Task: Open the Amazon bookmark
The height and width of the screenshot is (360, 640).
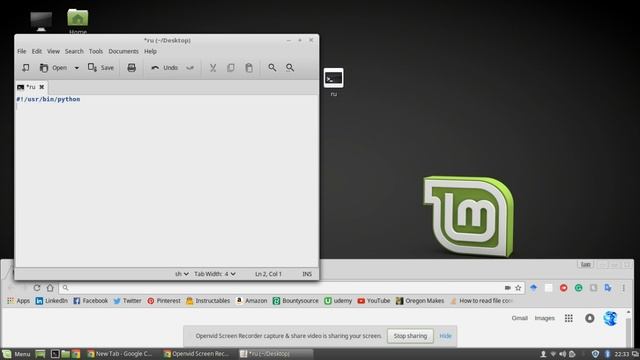Action: click(251, 301)
